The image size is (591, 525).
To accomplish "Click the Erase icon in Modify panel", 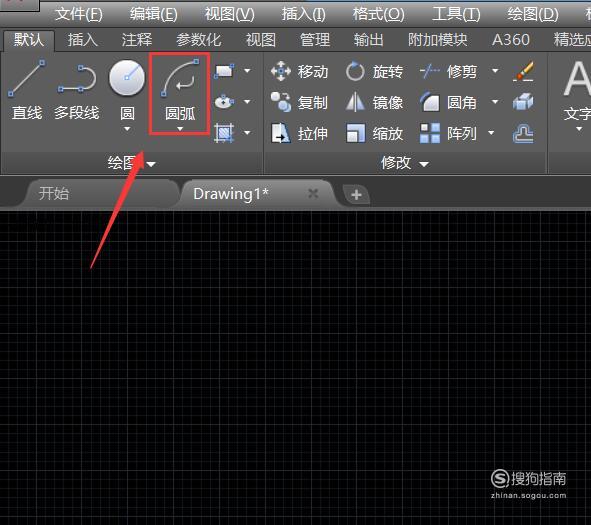I will (523, 71).
